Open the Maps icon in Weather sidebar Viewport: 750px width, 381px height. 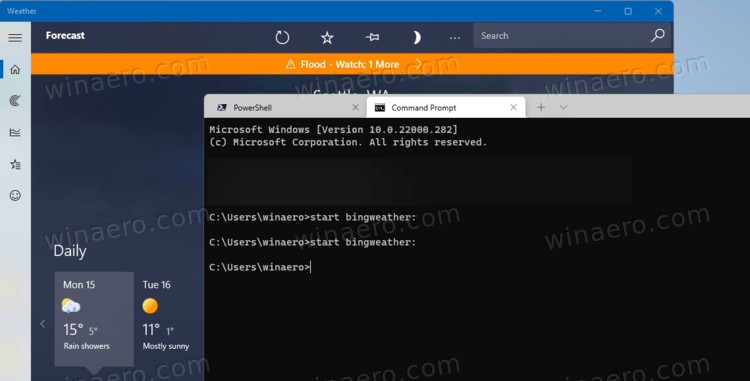click(x=15, y=100)
